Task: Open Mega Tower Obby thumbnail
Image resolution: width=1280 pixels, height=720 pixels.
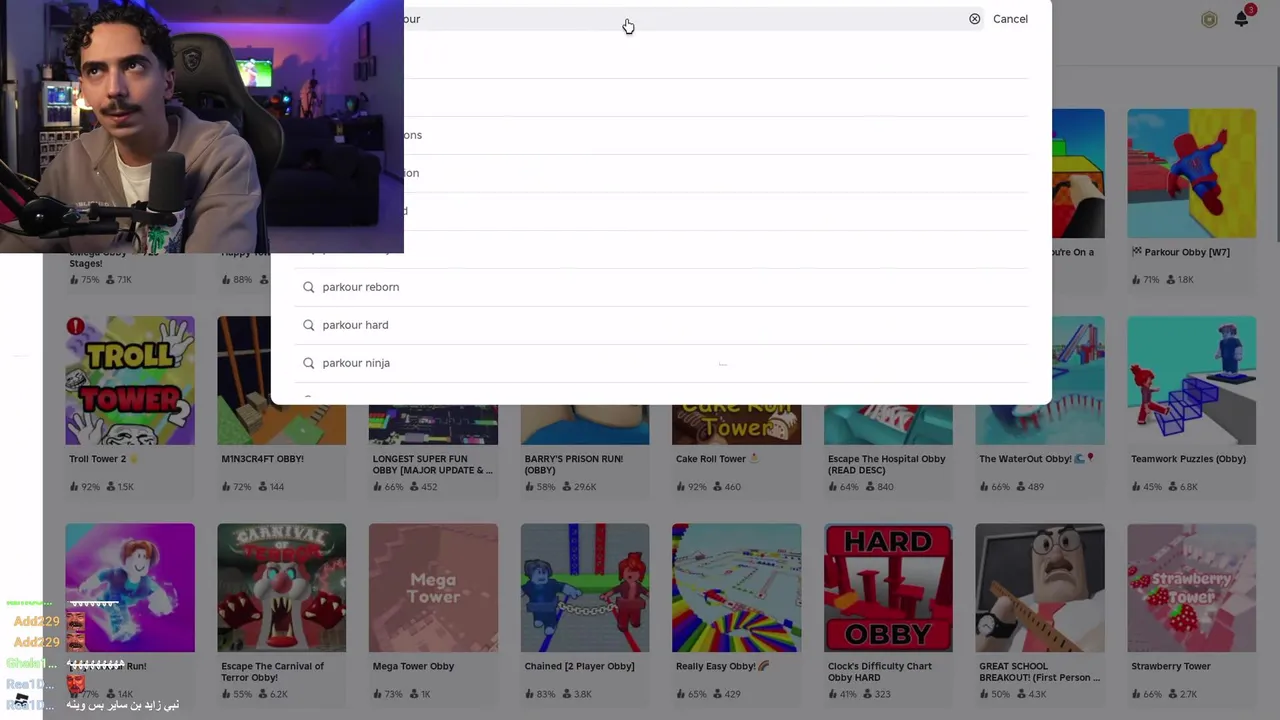Action: (x=433, y=588)
